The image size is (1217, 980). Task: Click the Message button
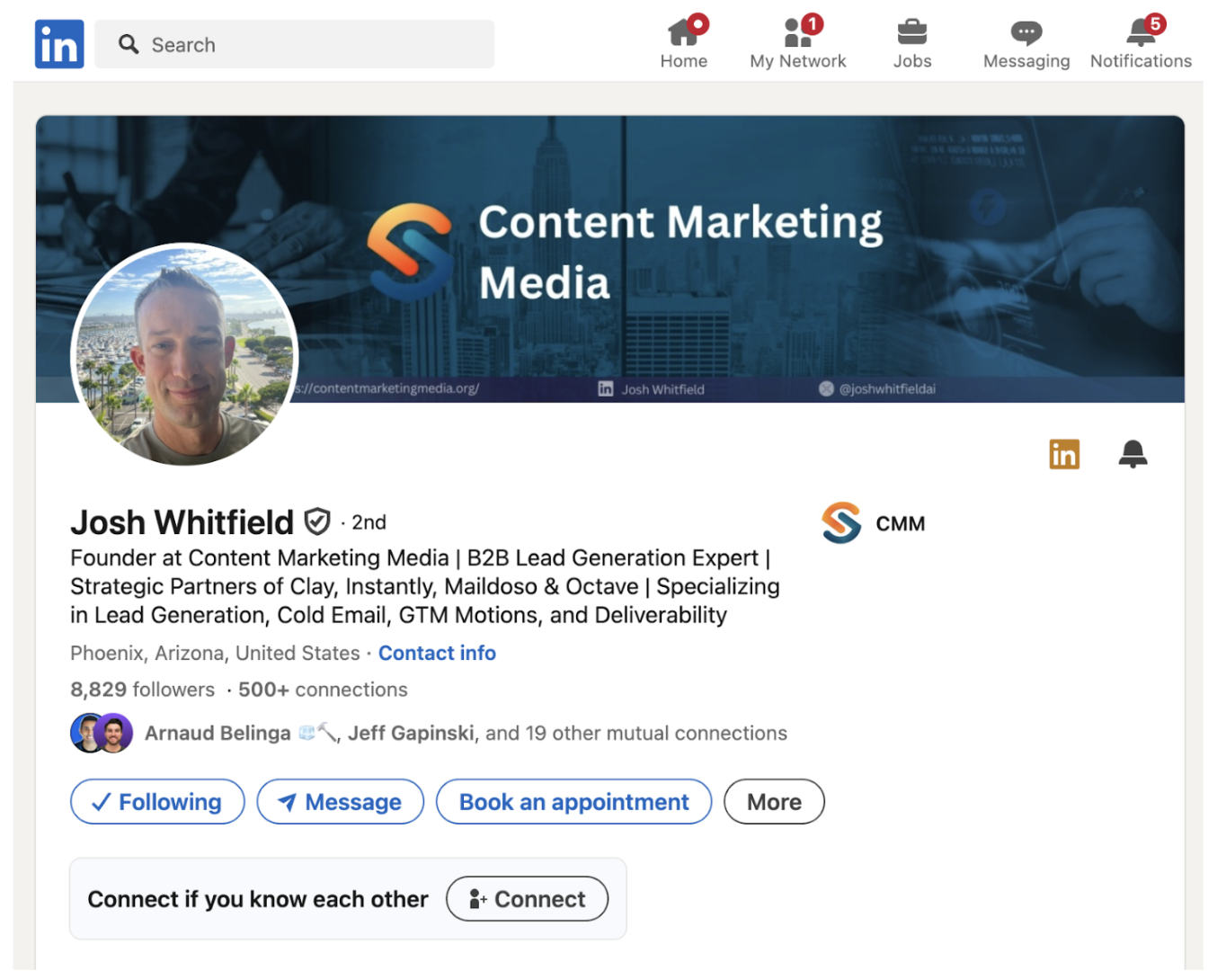pos(340,801)
